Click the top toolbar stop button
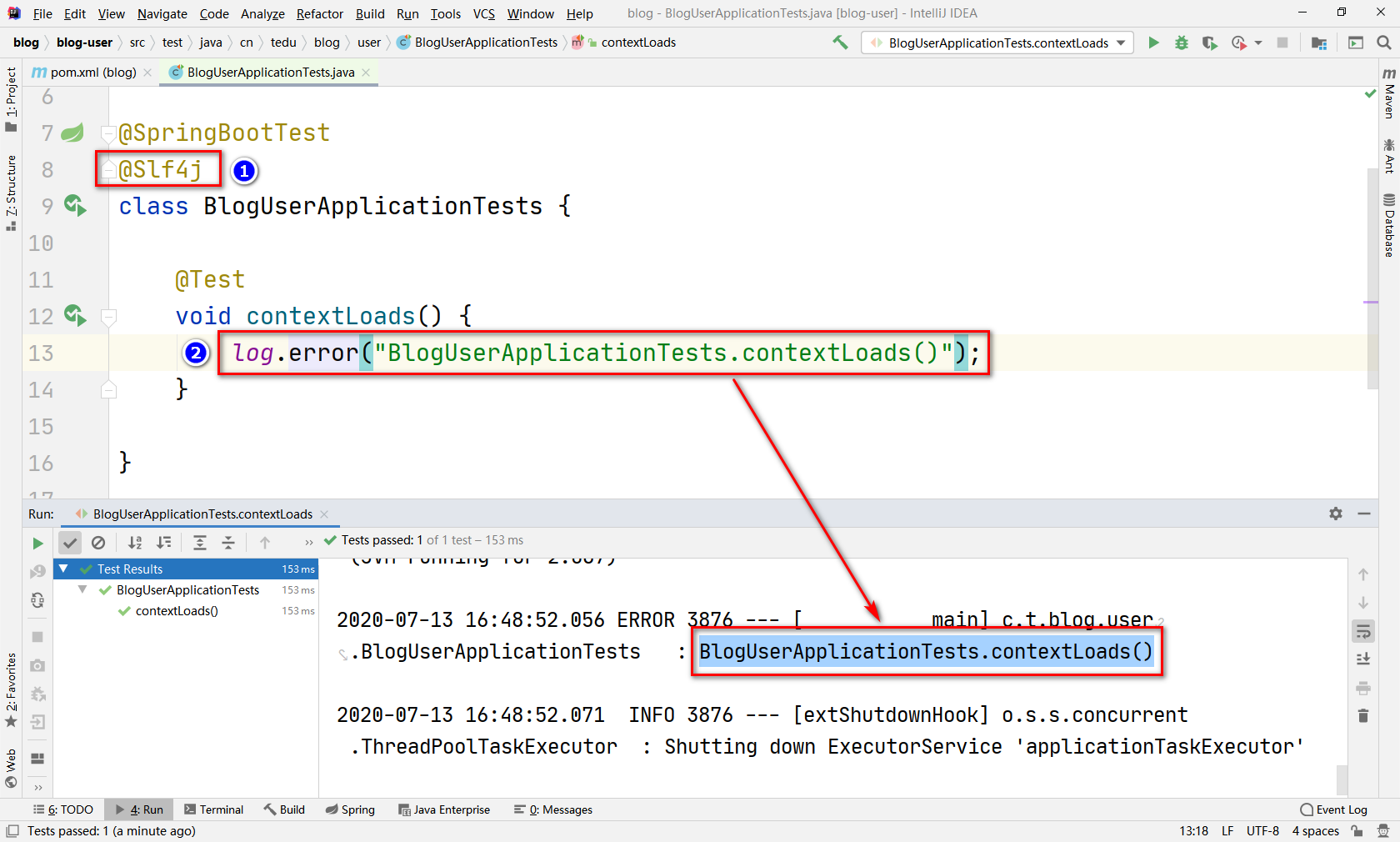1400x842 pixels. pos(1282,43)
